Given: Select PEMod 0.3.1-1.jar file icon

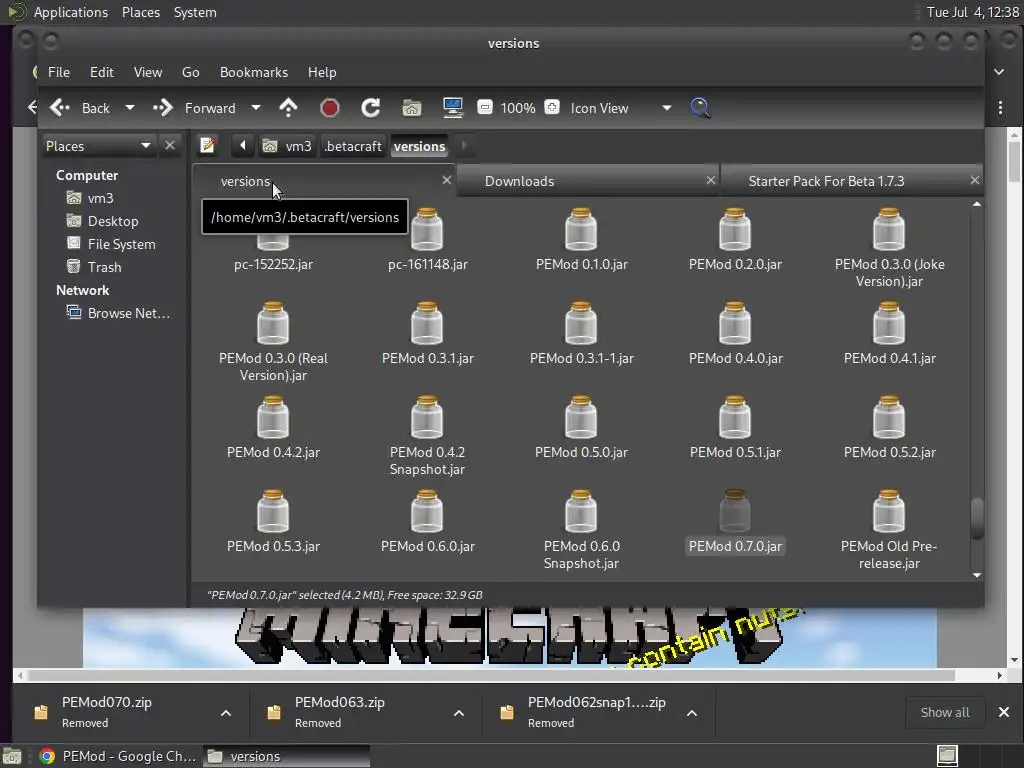Looking at the screenshot, I should tap(581, 323).
